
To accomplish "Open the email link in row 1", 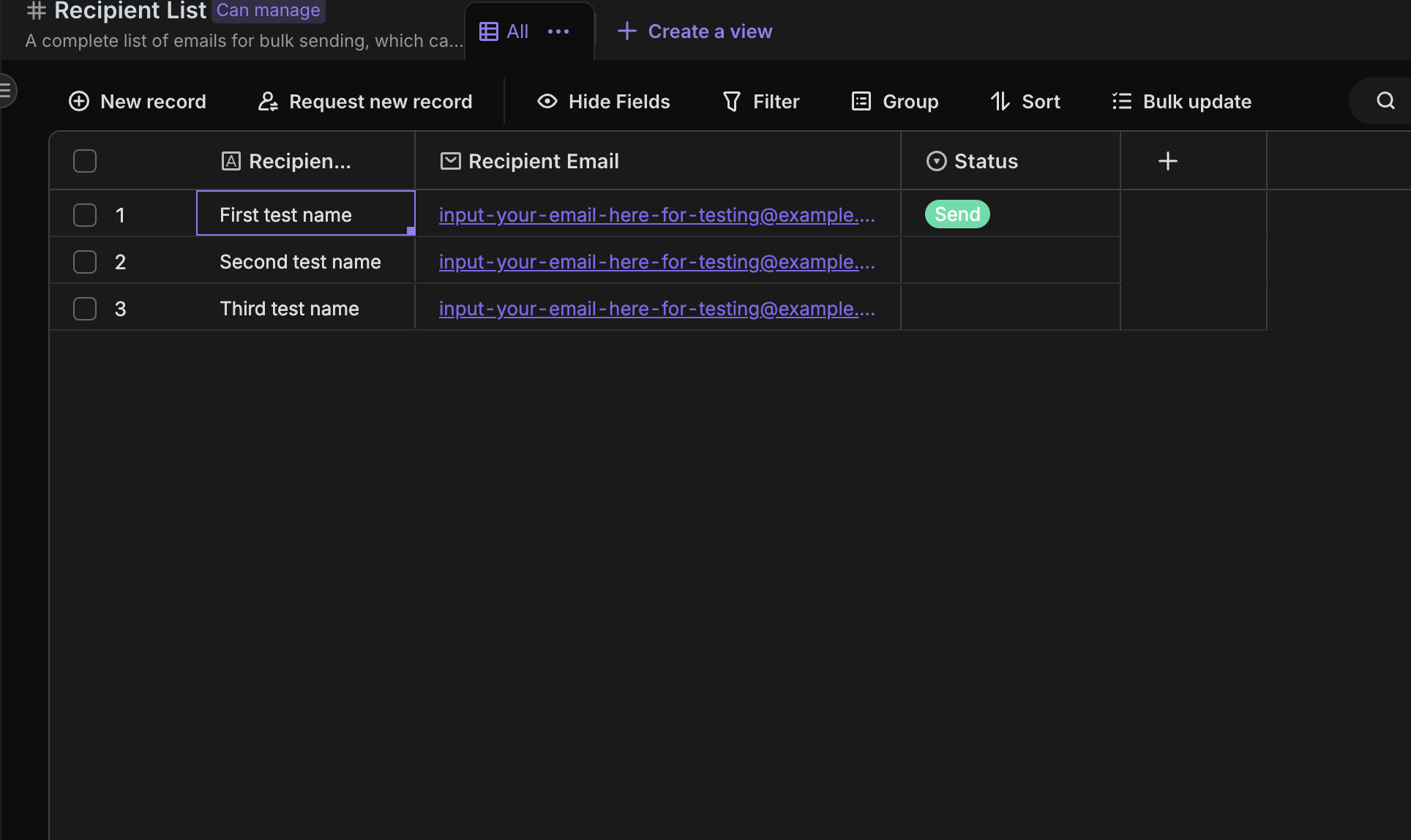I will click(657, 215).
